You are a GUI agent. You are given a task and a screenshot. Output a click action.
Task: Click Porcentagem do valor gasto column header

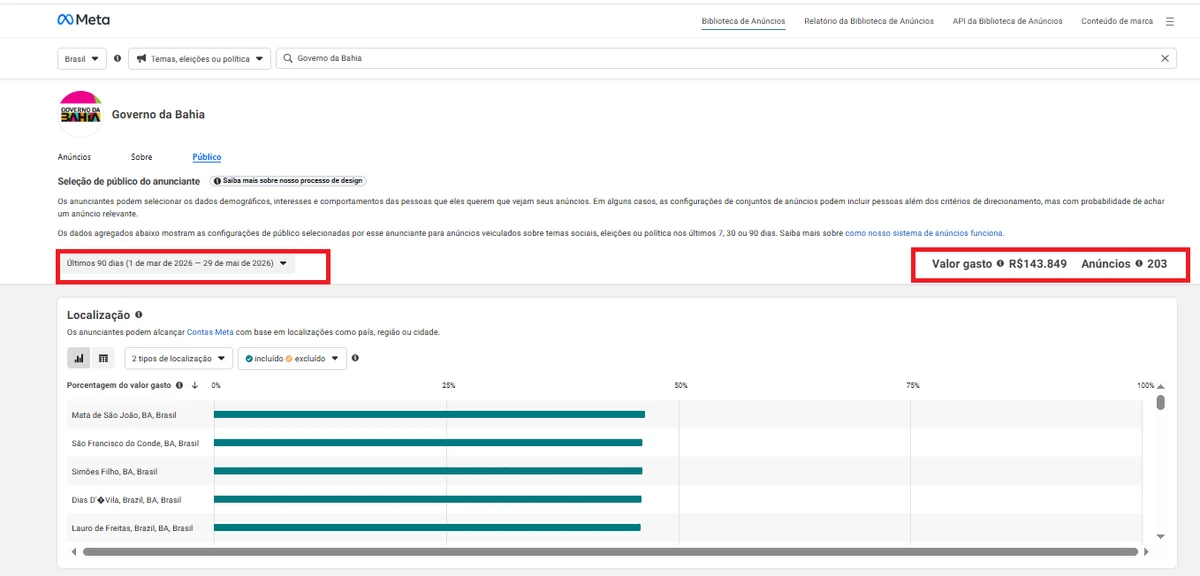coord(119,385)
